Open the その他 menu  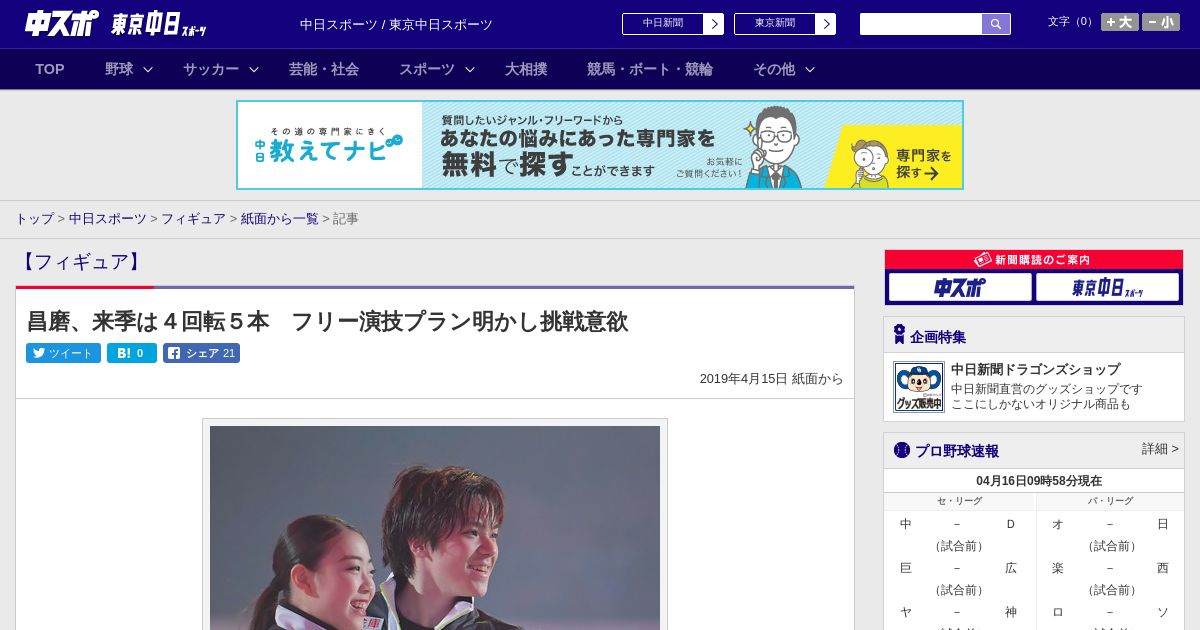774,69
